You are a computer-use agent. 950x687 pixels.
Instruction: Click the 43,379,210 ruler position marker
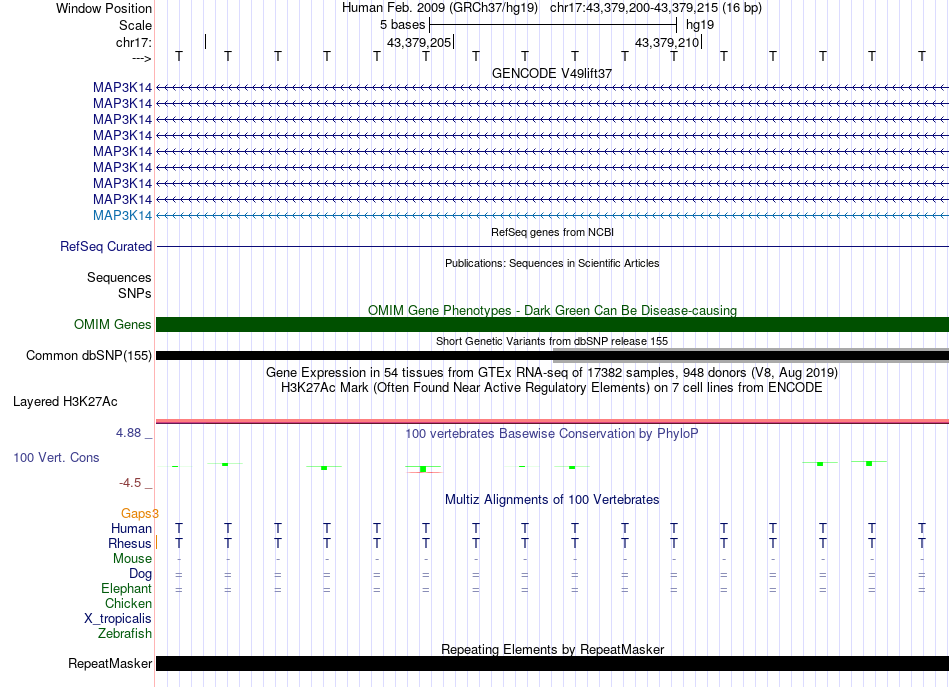click(x=668, y=42)
